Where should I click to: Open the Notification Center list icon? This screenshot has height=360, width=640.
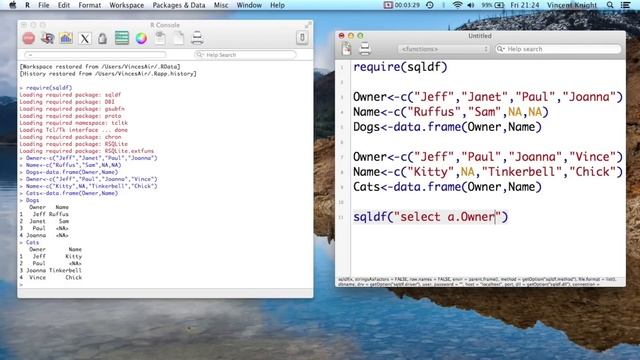[x=625, y=5]
